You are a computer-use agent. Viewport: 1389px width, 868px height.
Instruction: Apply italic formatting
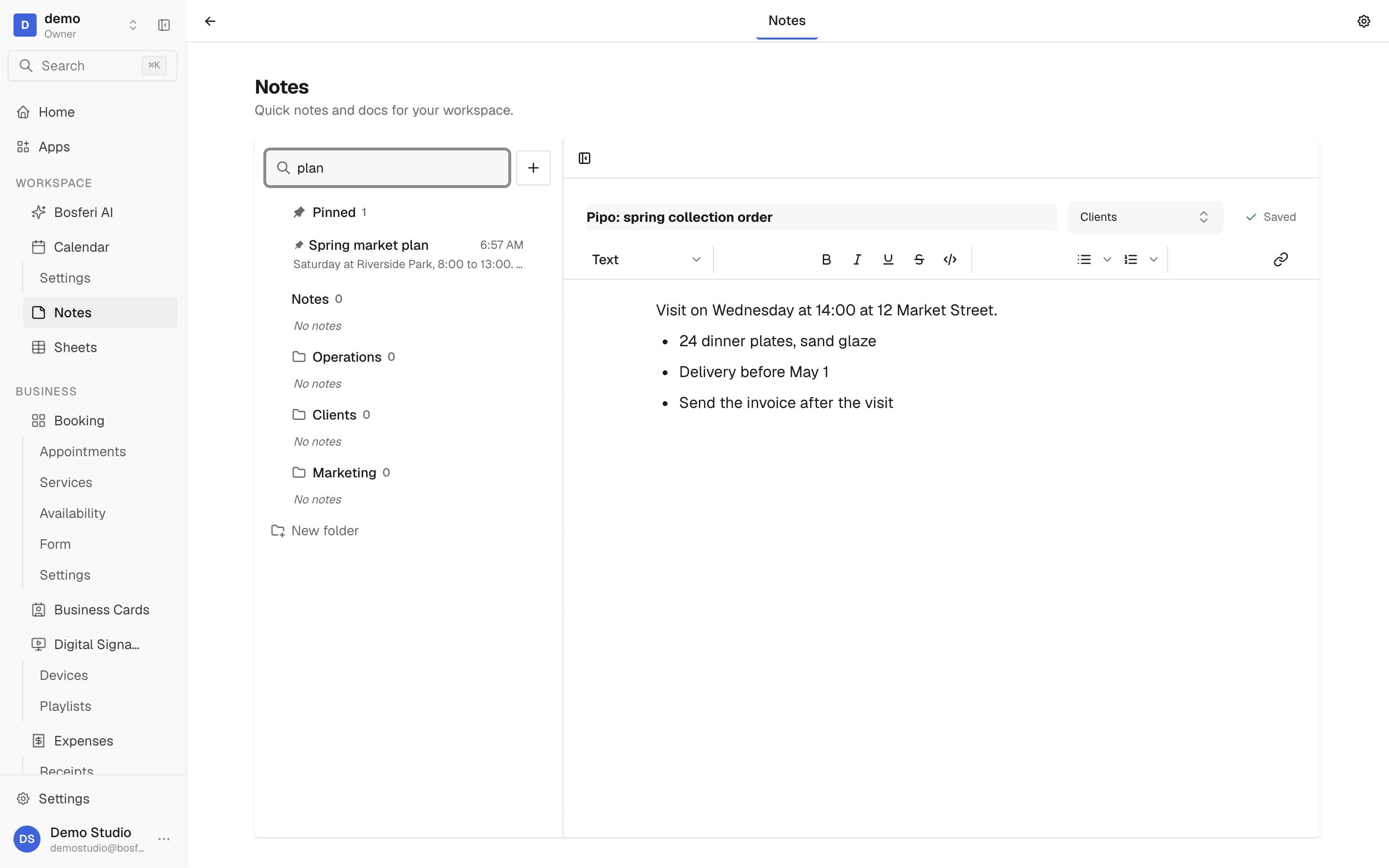pos(857,259)
